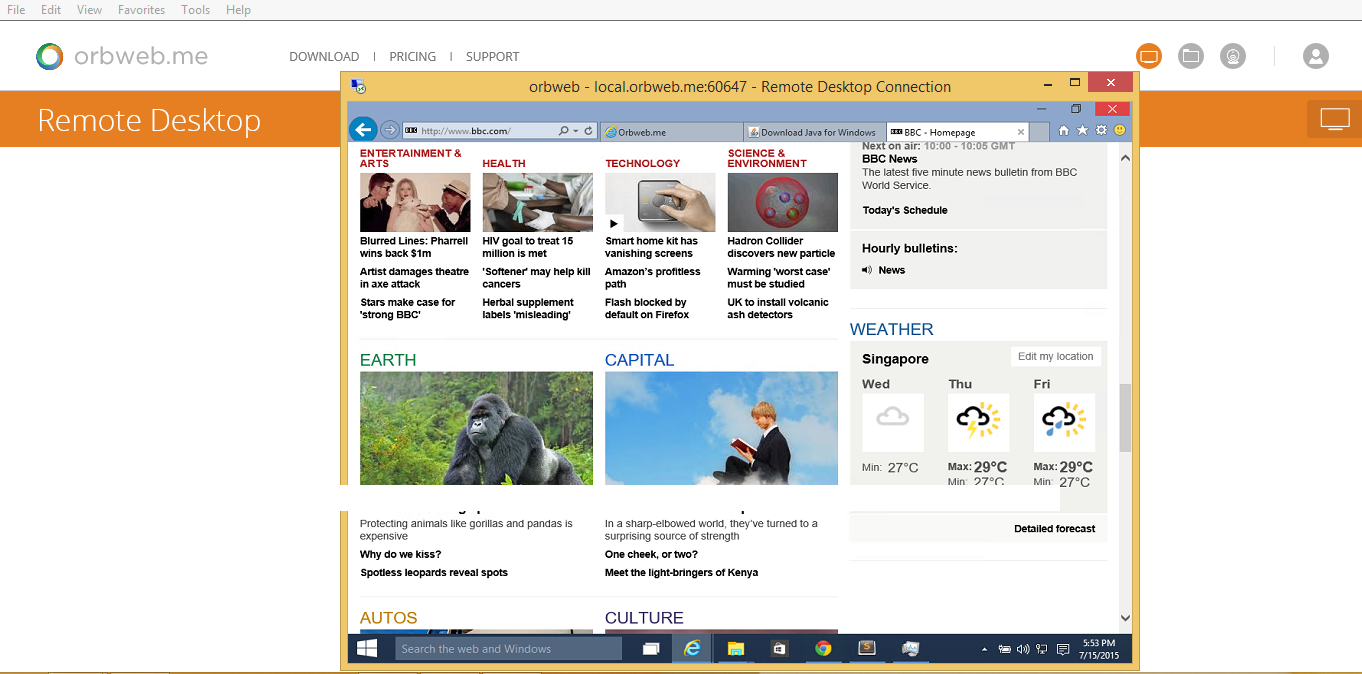This screenshot has width=1362, height=674.
Task: Open 'Hadron Collider discovers new particle' link
Action: pos(781,247)
